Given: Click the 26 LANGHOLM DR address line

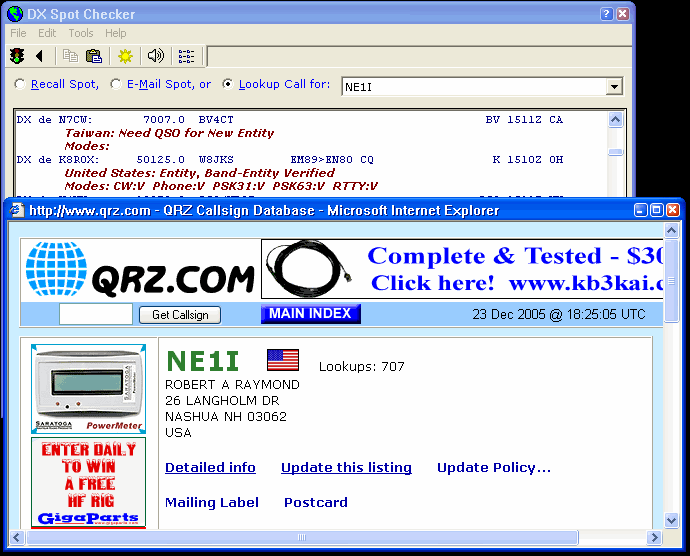Looking at the screenshot, I should click(x=222, y=401).
